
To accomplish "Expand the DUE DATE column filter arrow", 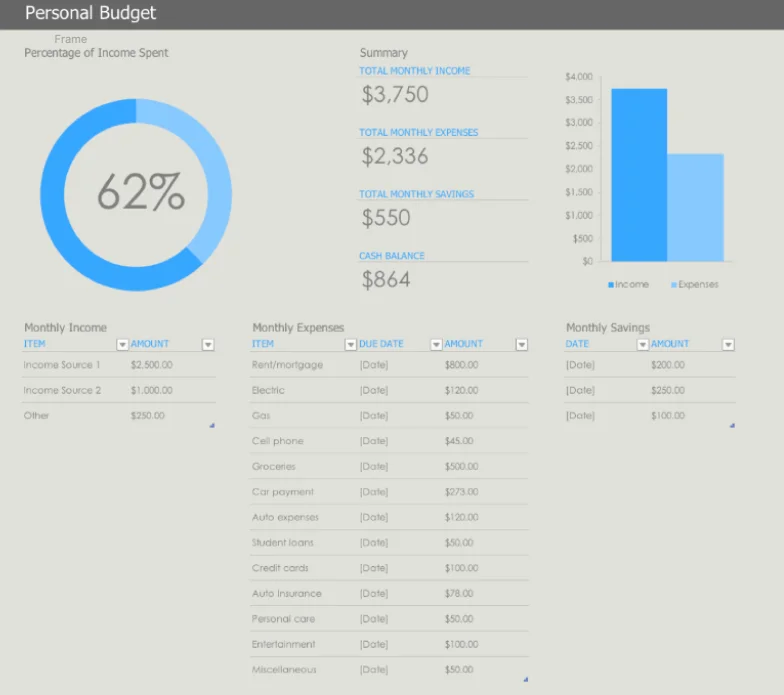I will pos(436,344).
